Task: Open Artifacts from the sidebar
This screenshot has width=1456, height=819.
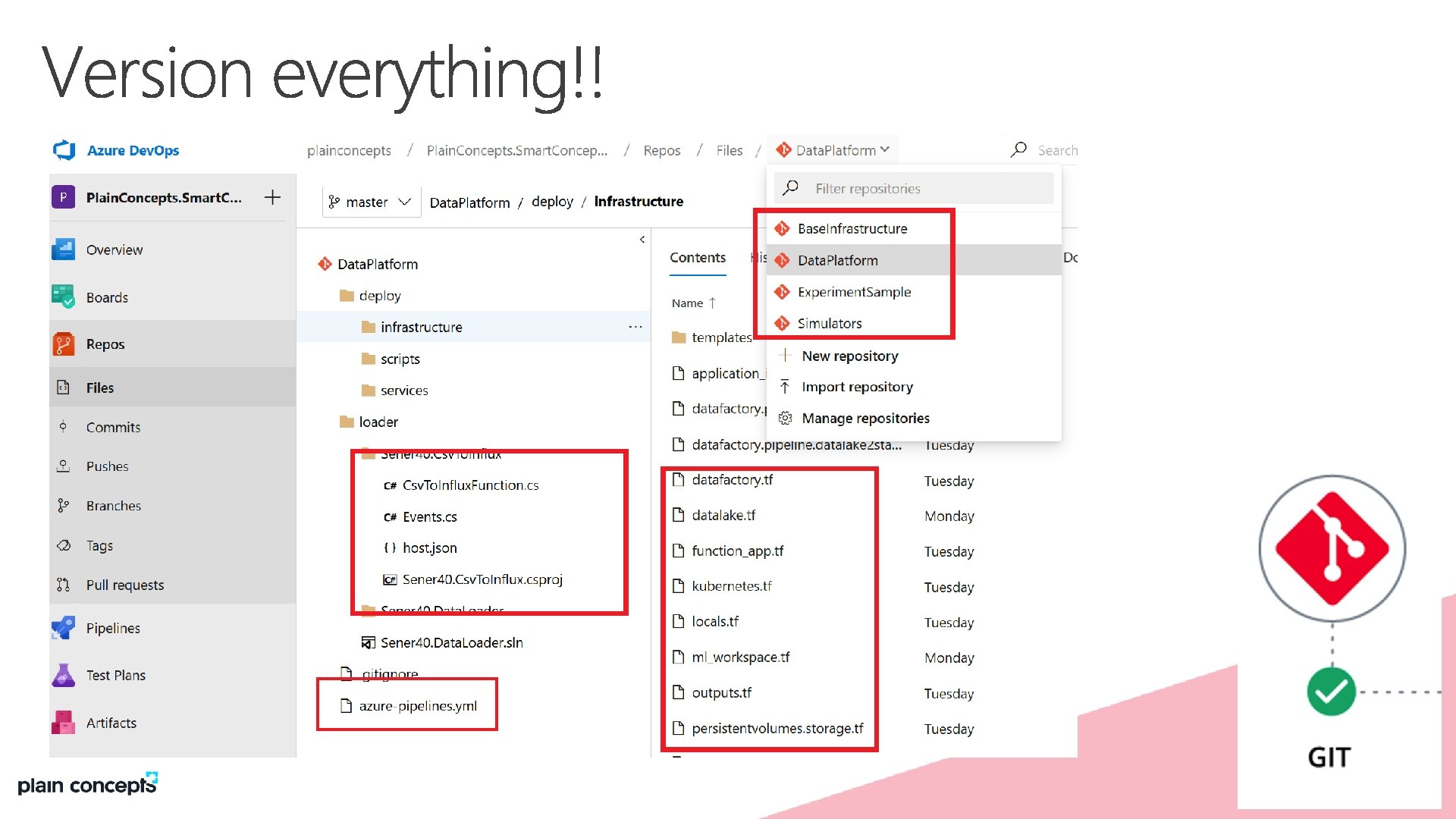Action: pos(111,723)
